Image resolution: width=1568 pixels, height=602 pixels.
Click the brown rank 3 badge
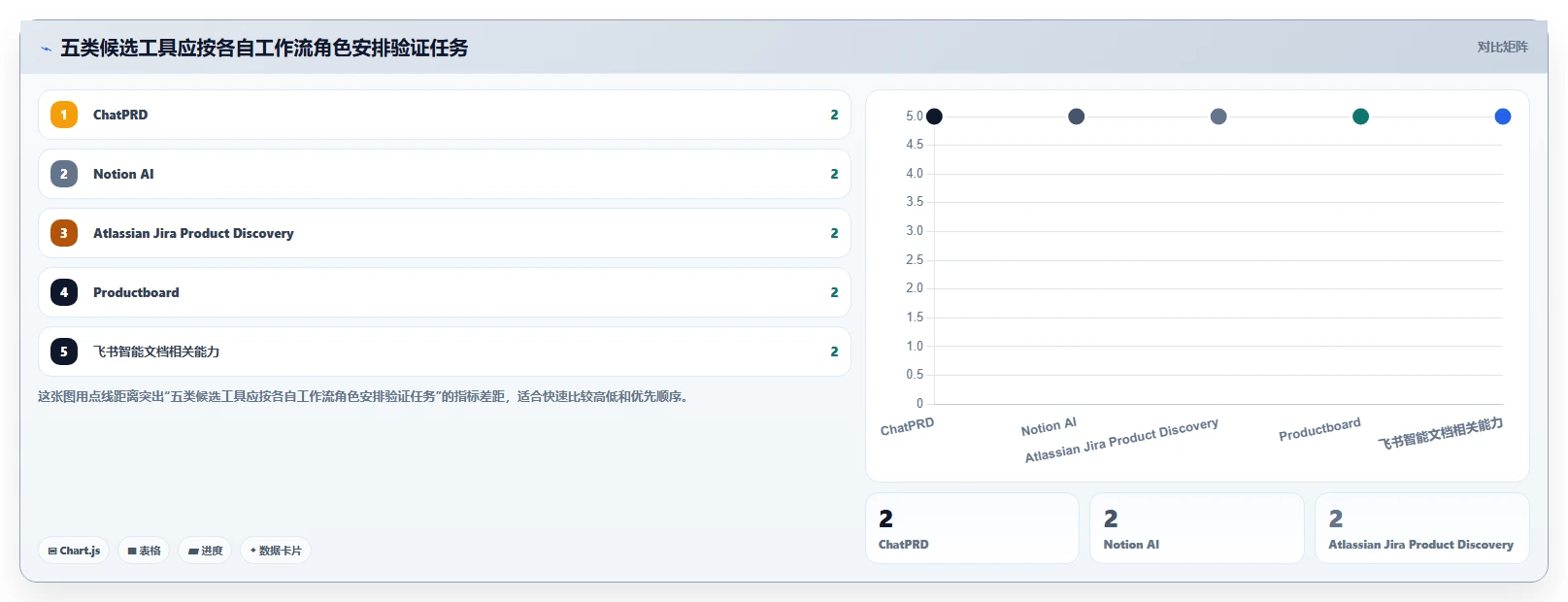(64, 233)
